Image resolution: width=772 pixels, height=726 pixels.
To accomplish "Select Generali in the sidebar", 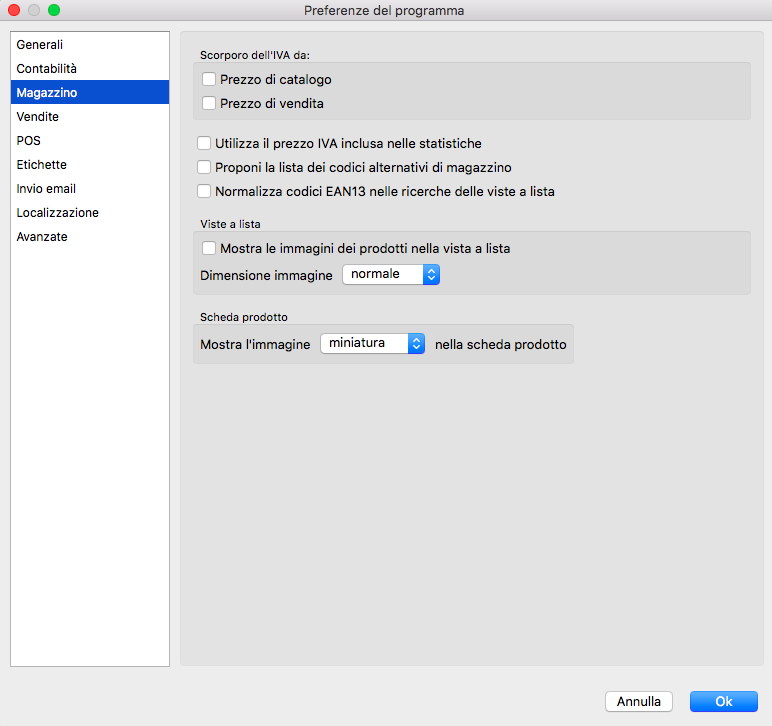I will (40, 45).
